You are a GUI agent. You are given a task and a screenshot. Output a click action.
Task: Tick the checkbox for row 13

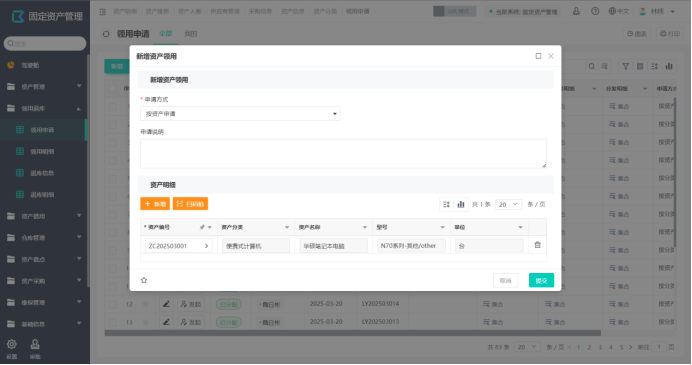coord(113,322)
